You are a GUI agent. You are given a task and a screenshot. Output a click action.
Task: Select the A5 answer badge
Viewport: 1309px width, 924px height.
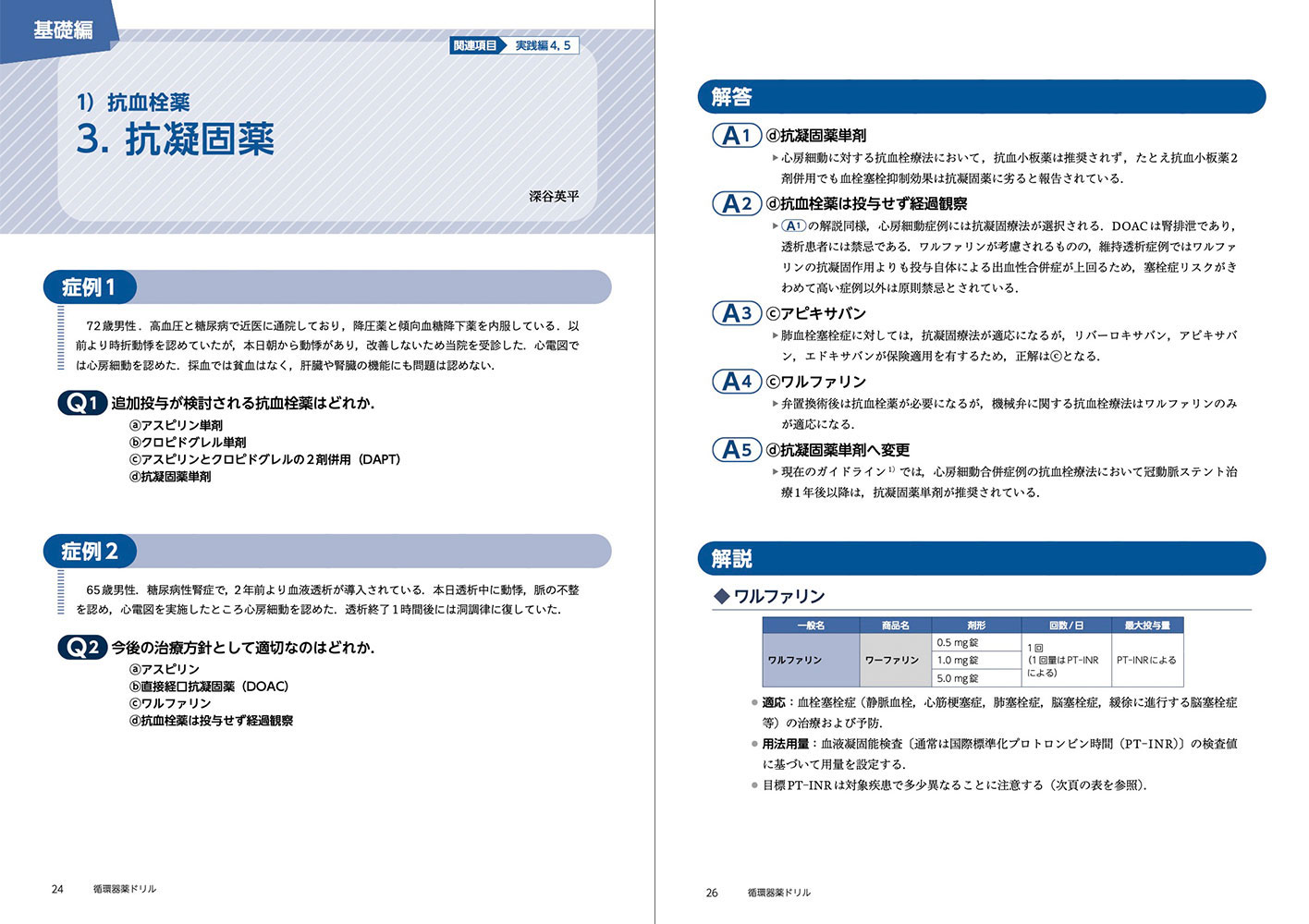[736, 450]
